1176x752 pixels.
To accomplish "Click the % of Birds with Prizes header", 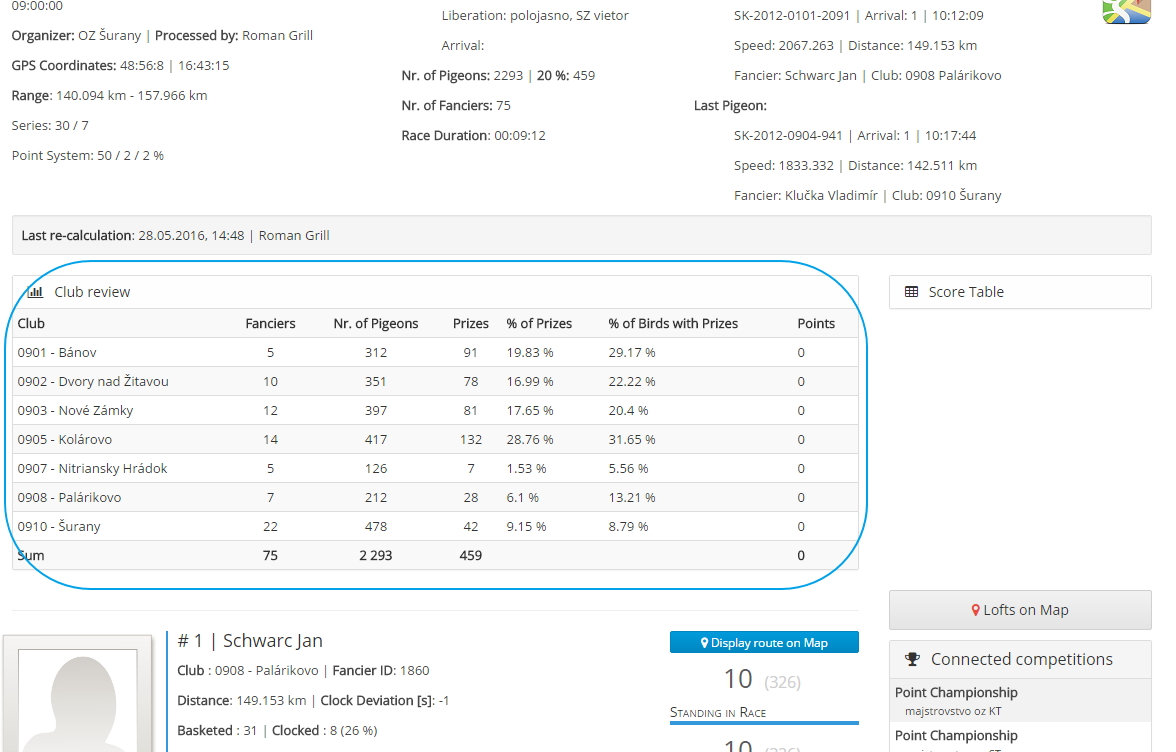I will coord(673,323).
